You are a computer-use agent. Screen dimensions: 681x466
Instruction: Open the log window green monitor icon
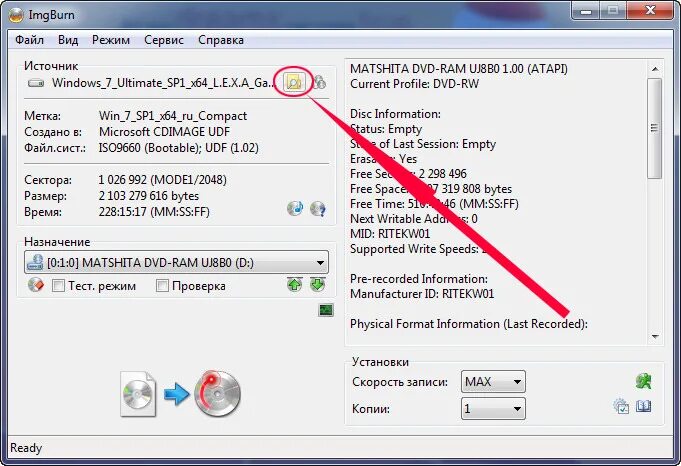326,310
